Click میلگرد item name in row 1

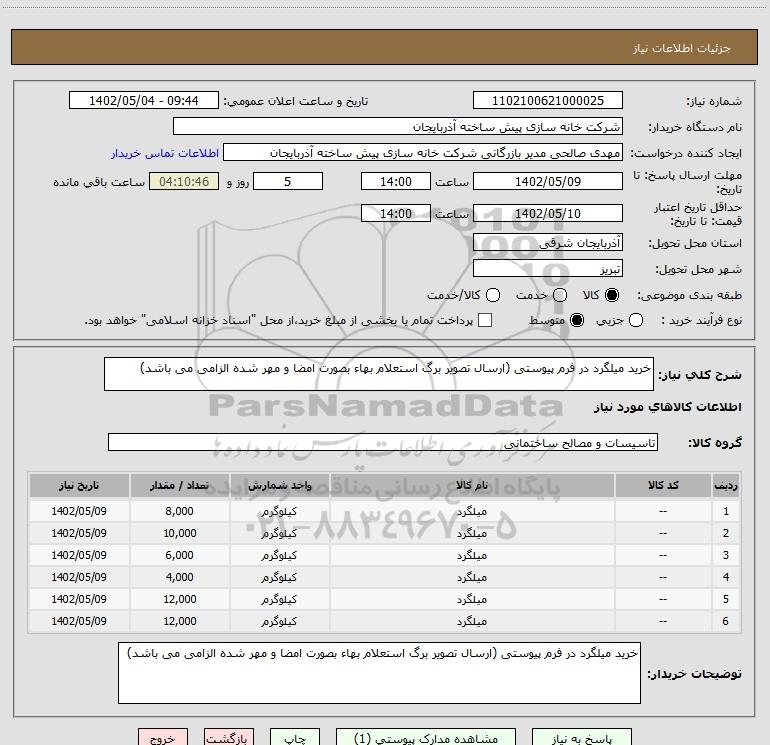[472, 511]
